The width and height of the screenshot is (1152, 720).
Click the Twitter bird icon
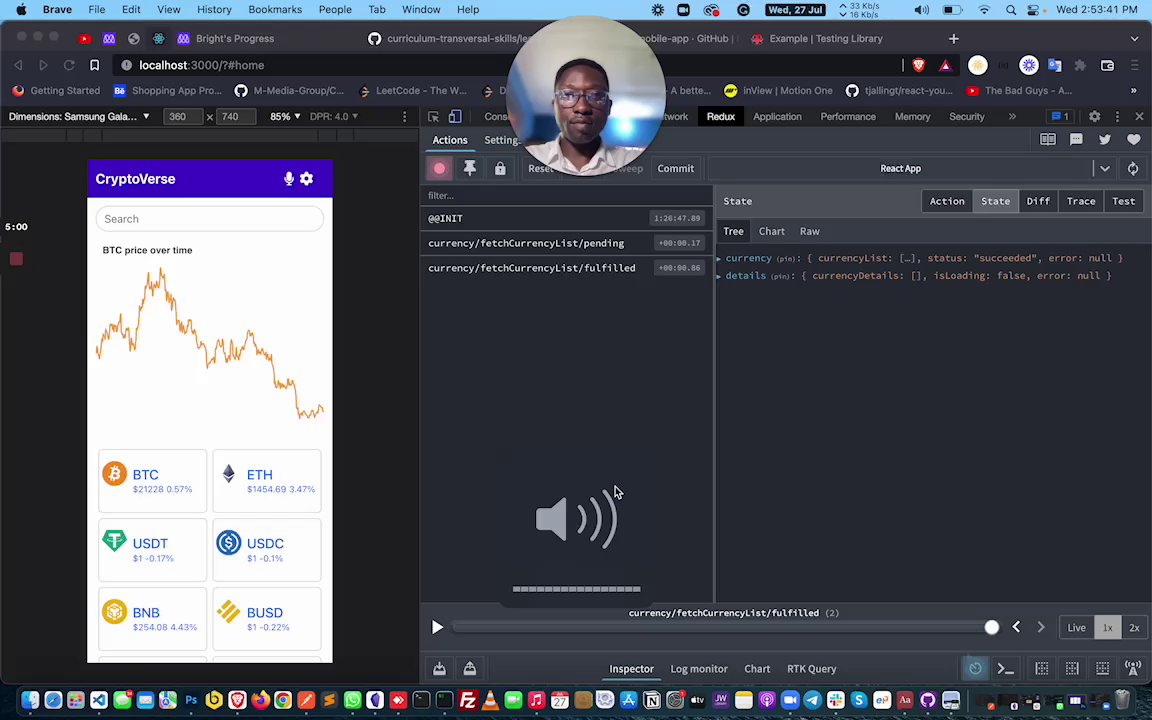pyautogui.click(x=1105, y=140)
